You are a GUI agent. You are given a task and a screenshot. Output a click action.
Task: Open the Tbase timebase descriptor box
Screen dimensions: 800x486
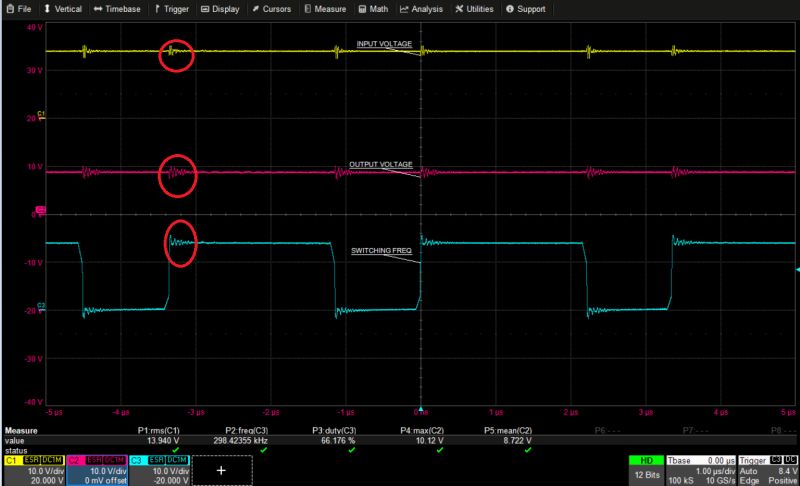701,470
